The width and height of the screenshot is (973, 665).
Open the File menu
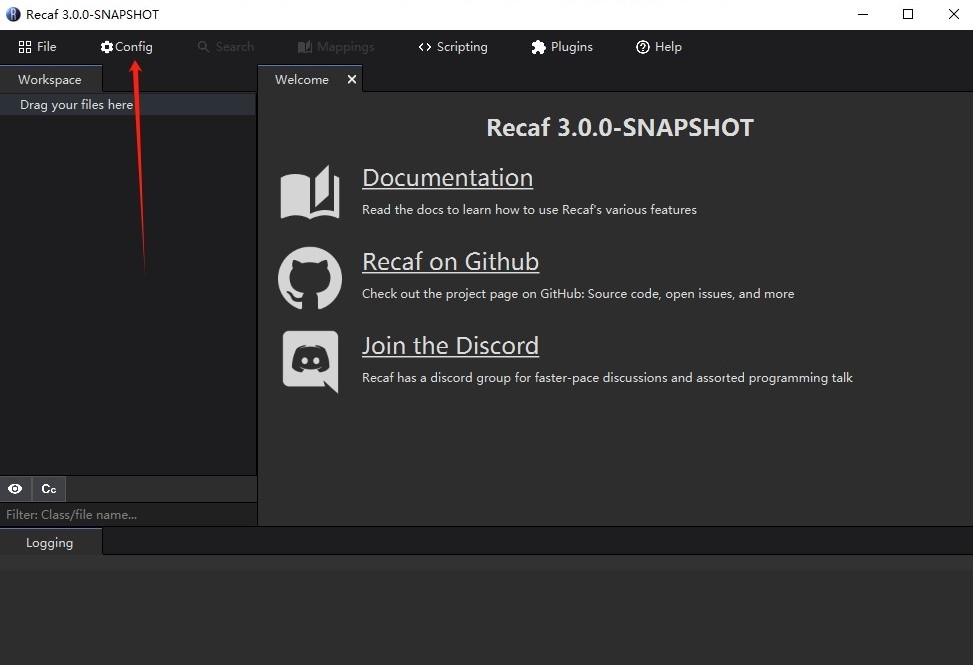[x=37, y=47]
